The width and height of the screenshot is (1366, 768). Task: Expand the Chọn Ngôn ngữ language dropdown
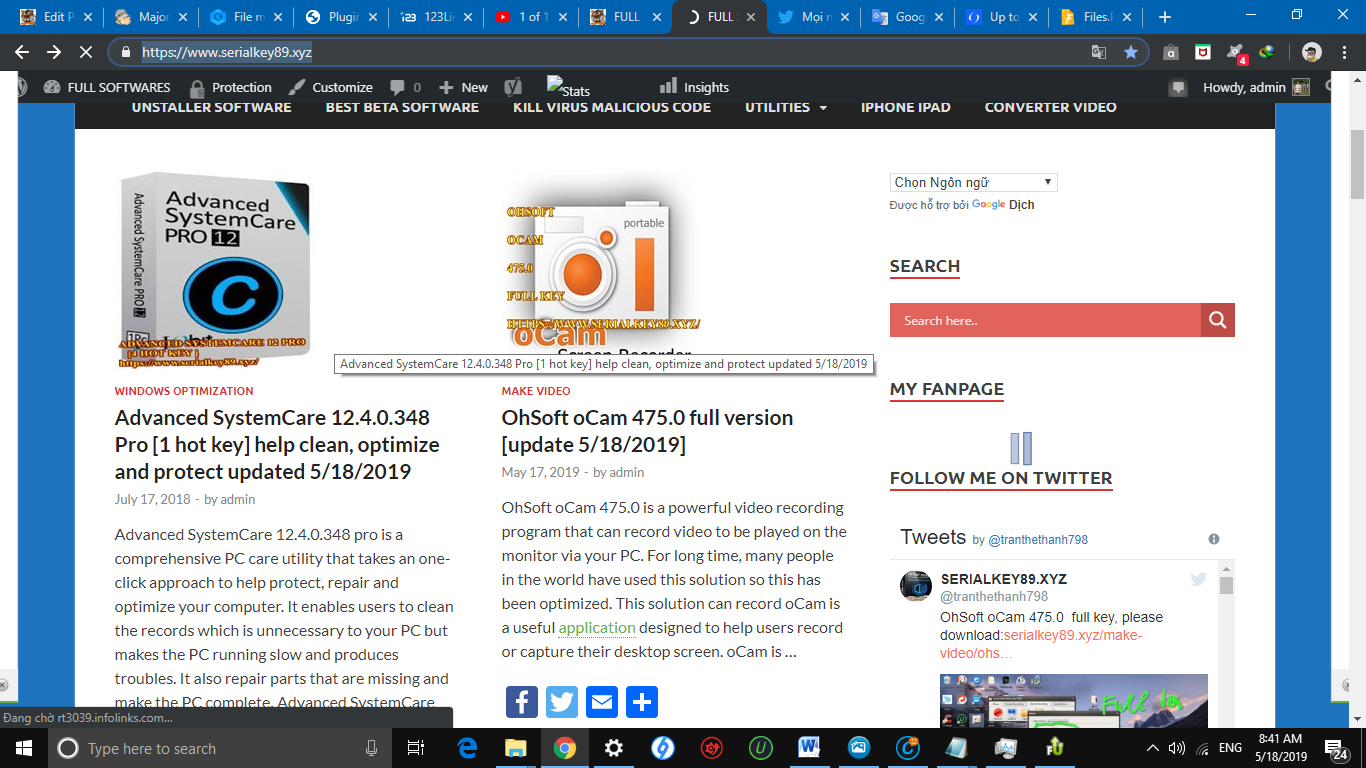[973, 182]
